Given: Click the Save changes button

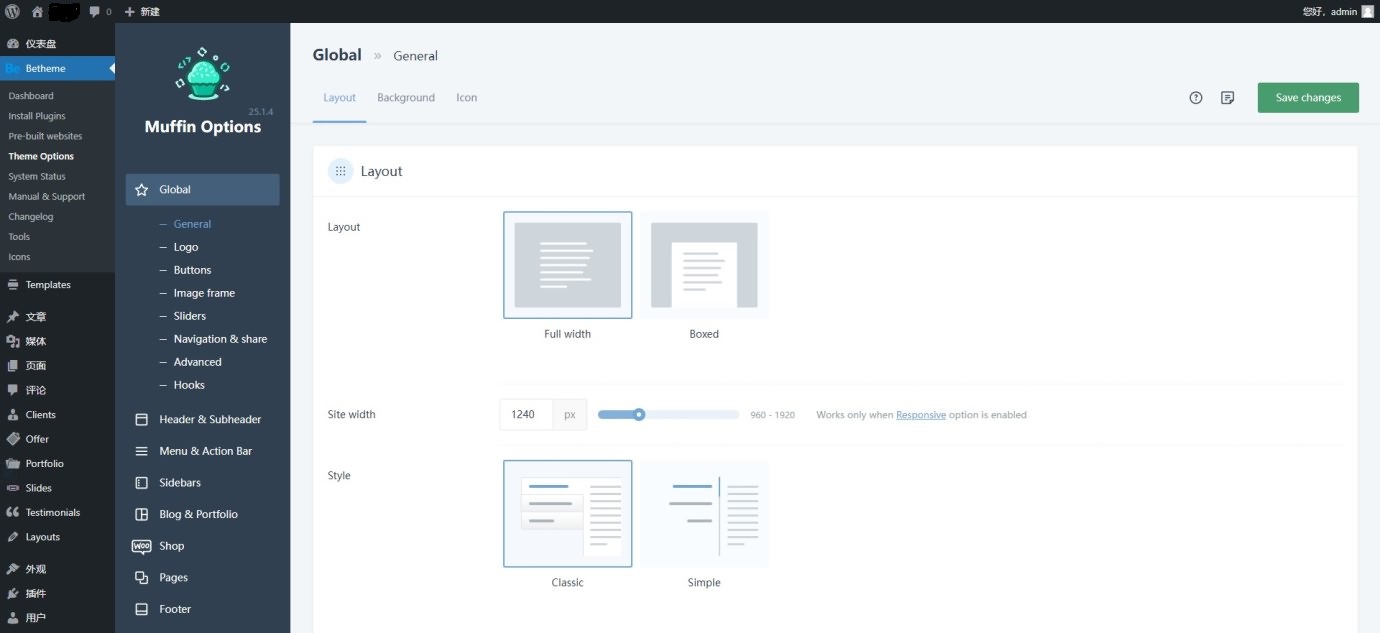Looking at the screenshot, I should 1308,98.
